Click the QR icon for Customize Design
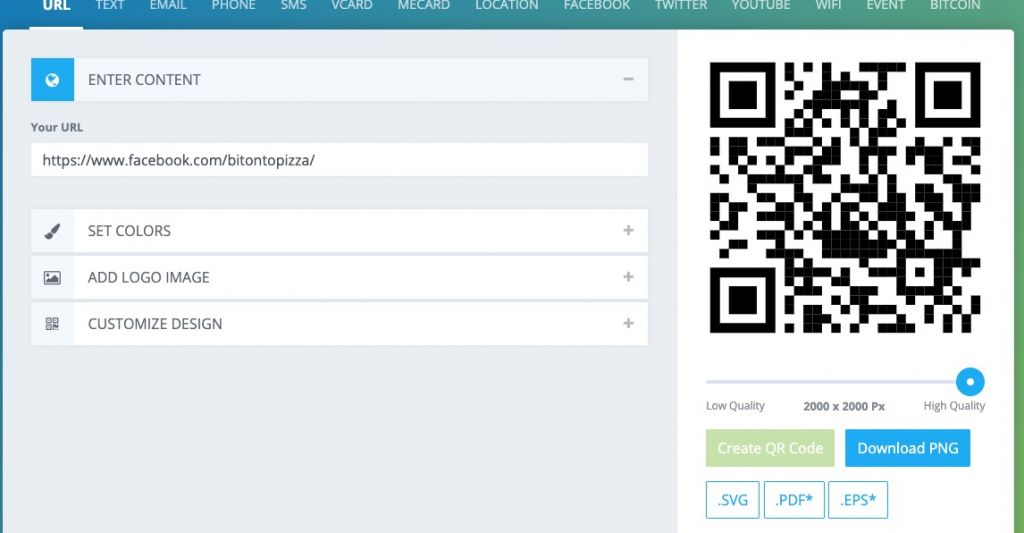 tap(52, 324)
